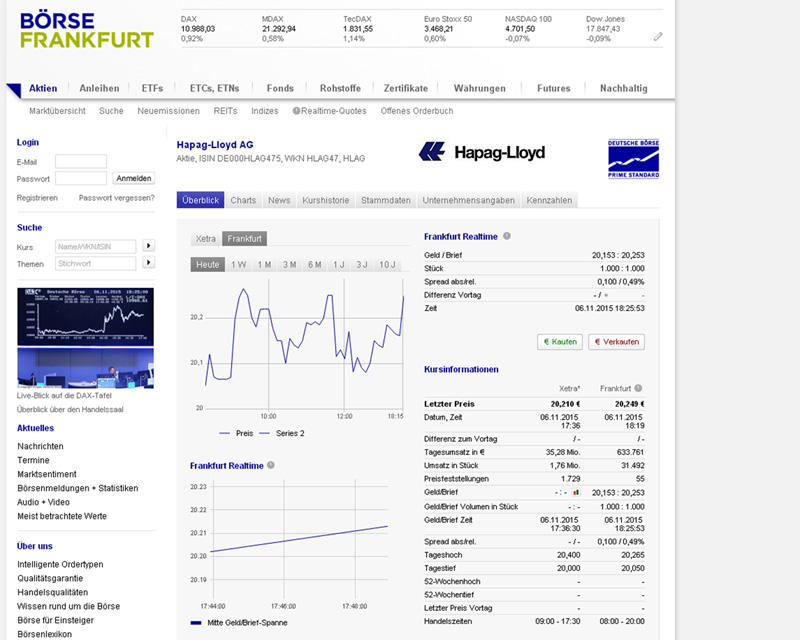Click the Series 2 legend entry
The width and height of the screenshot is (800, 640).
pyautogui.click(x=282, y=433)
